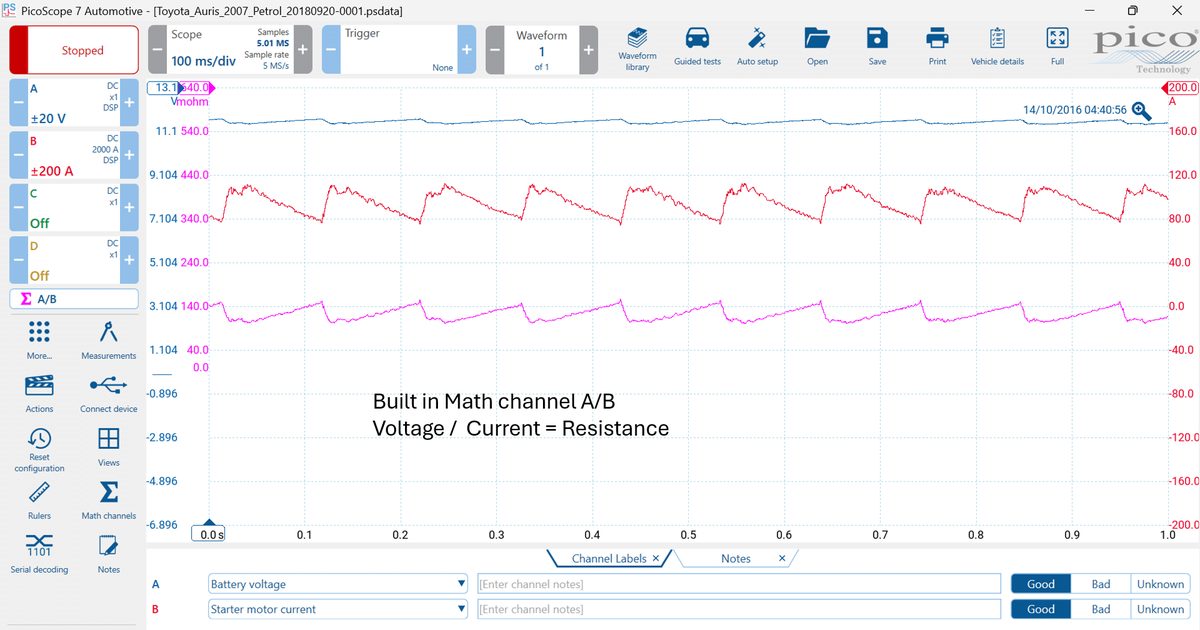Click the zoom magnifier icon on graph
Image resolution: width=1200 pixels, height=630 pixels.
tap(1141, 111)
